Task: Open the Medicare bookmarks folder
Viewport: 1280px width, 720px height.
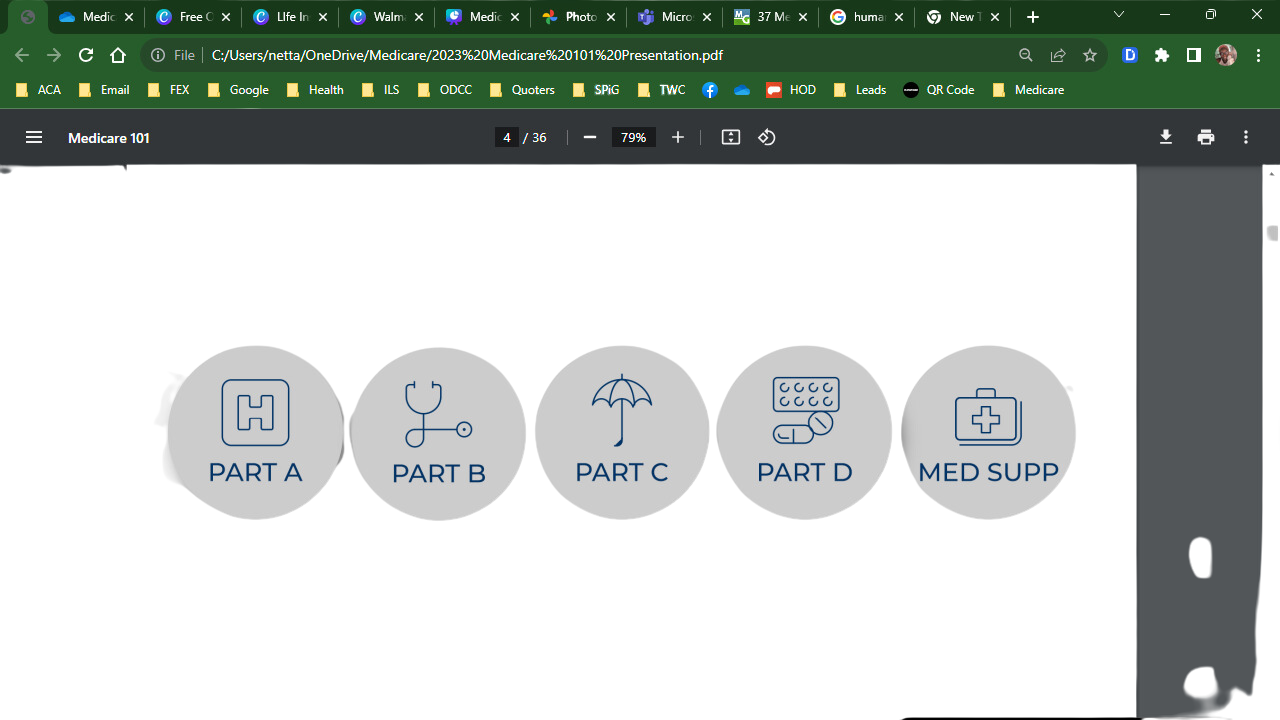Action: click(1028, 90)
